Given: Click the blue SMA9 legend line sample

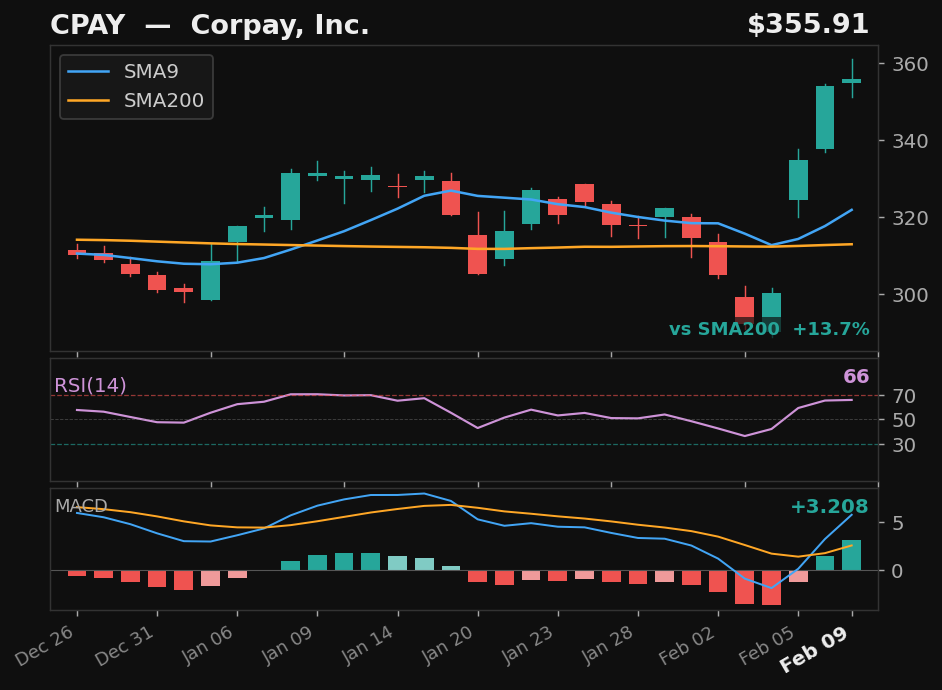Looking at the screenshot, I should (x=88, y=71).
